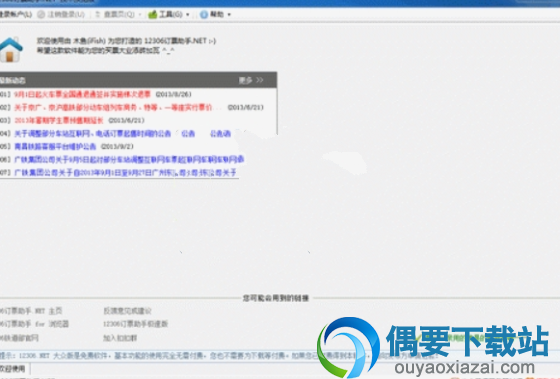The image size is (560, 379).
Task: Open the 关于调整部分车站互联网 announcement link
Action: [x=92, y=134]
